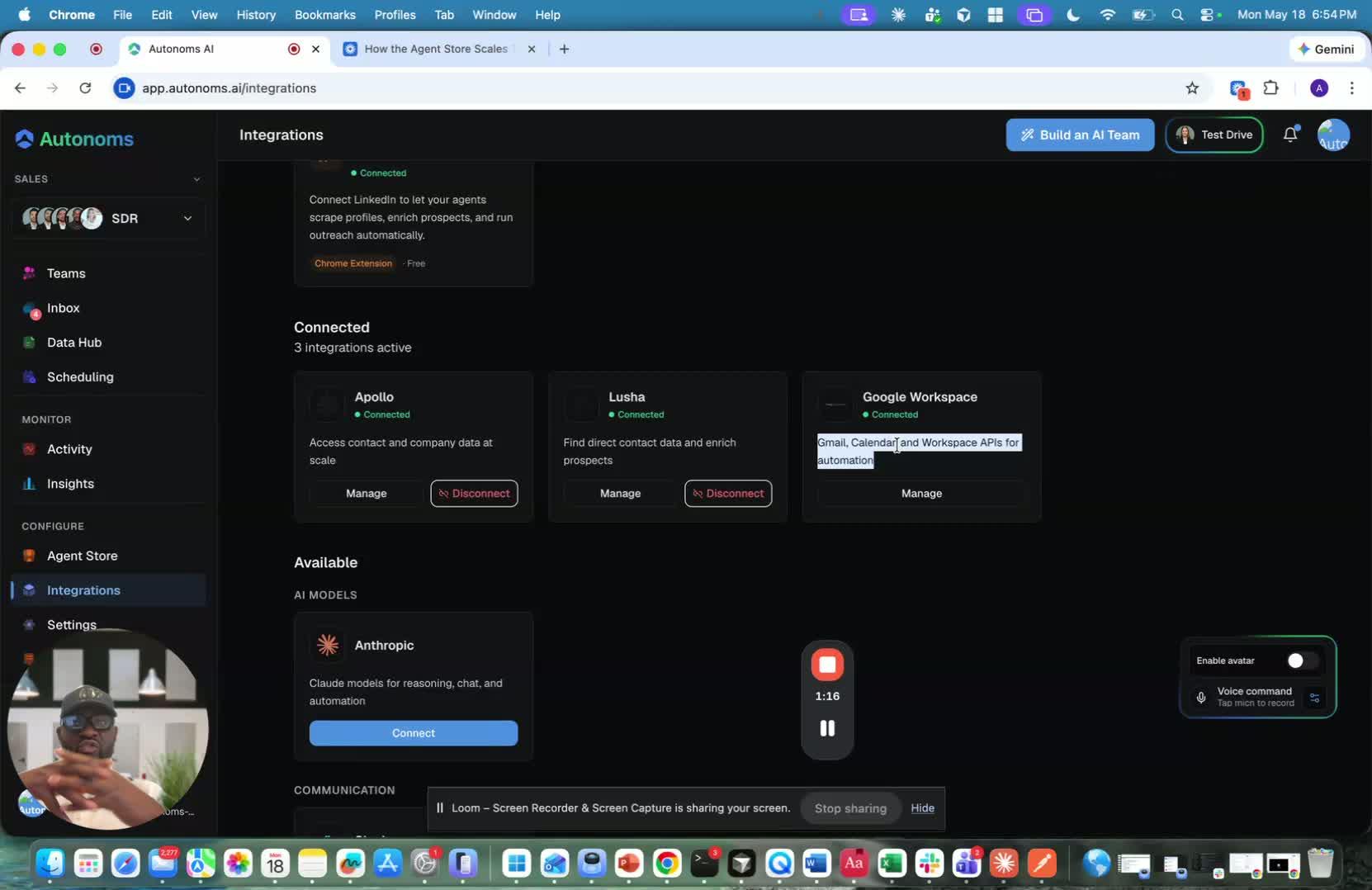Close the Autonoms AI tab
Screen dimensions: 1372x890
point(315,50)
